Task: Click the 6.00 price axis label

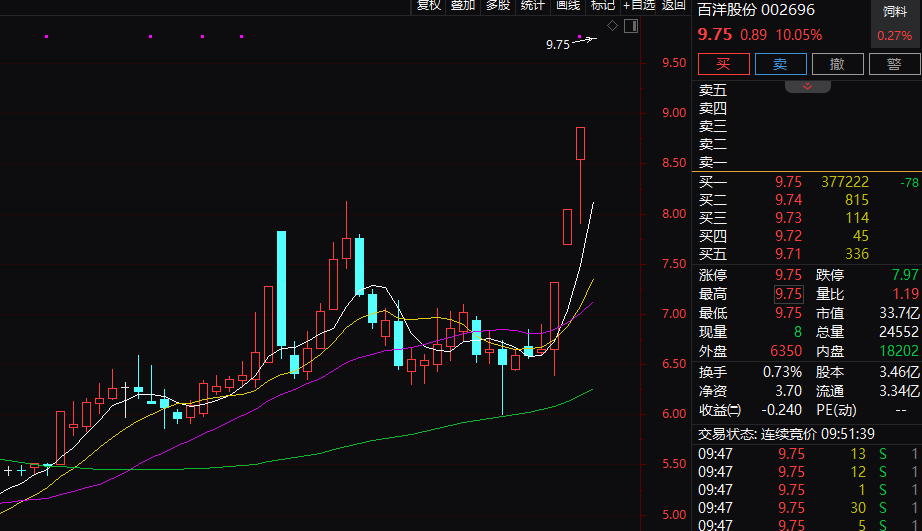Action: point(674,414)
